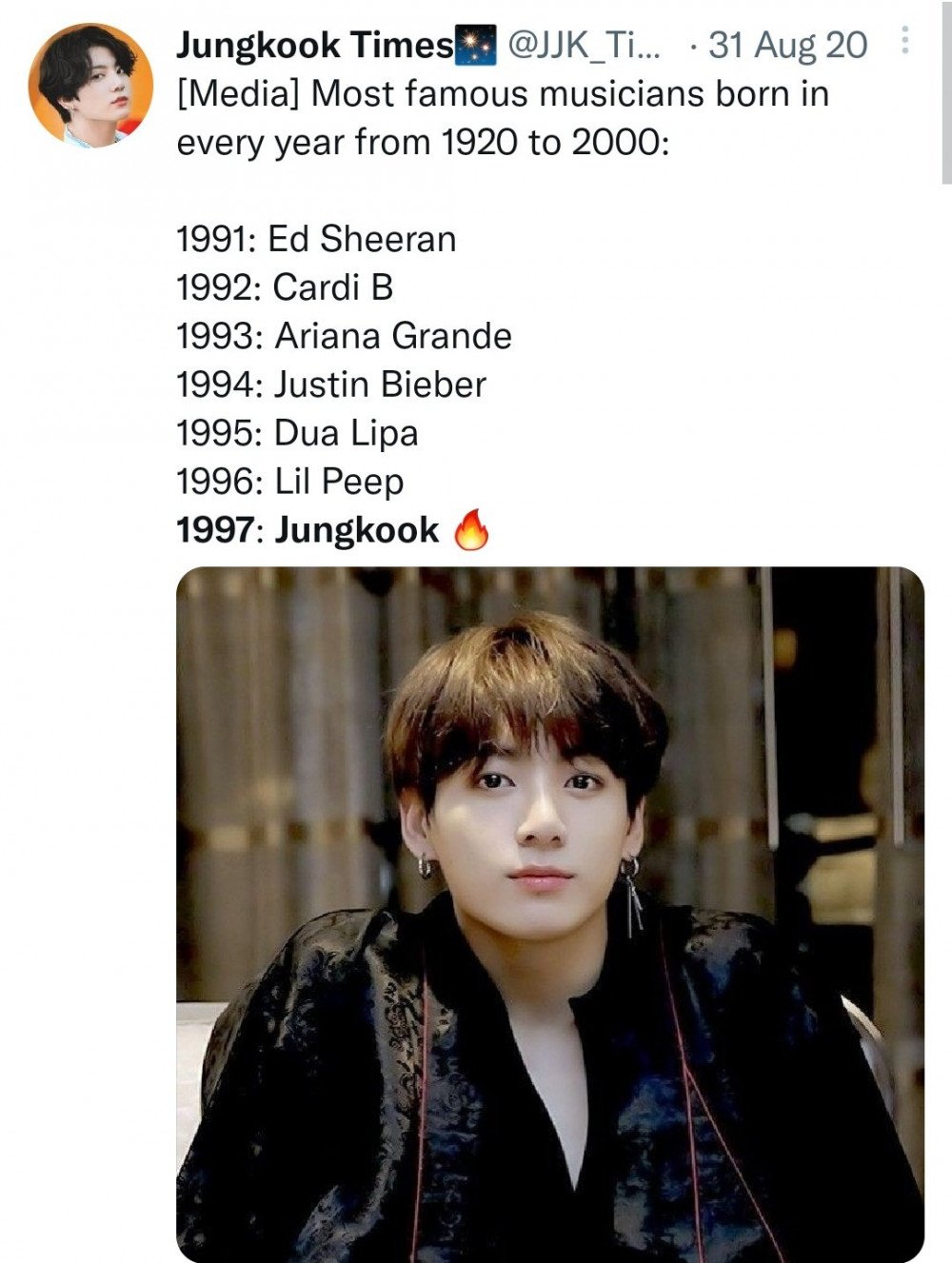Click the bold '1997: Jungkook' text

[x=308, y=530]
